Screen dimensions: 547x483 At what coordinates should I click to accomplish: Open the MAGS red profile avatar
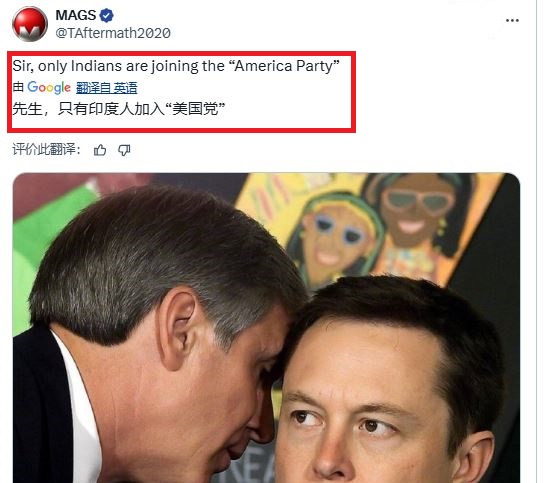30,24
